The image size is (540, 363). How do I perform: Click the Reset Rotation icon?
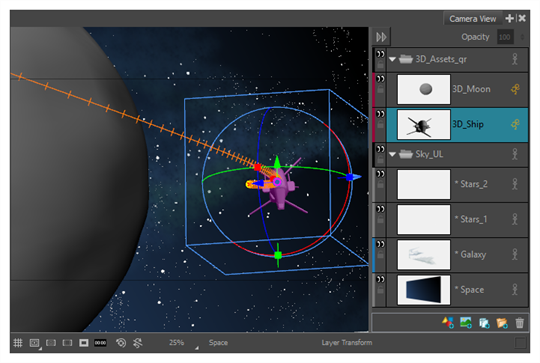point(137,343)
